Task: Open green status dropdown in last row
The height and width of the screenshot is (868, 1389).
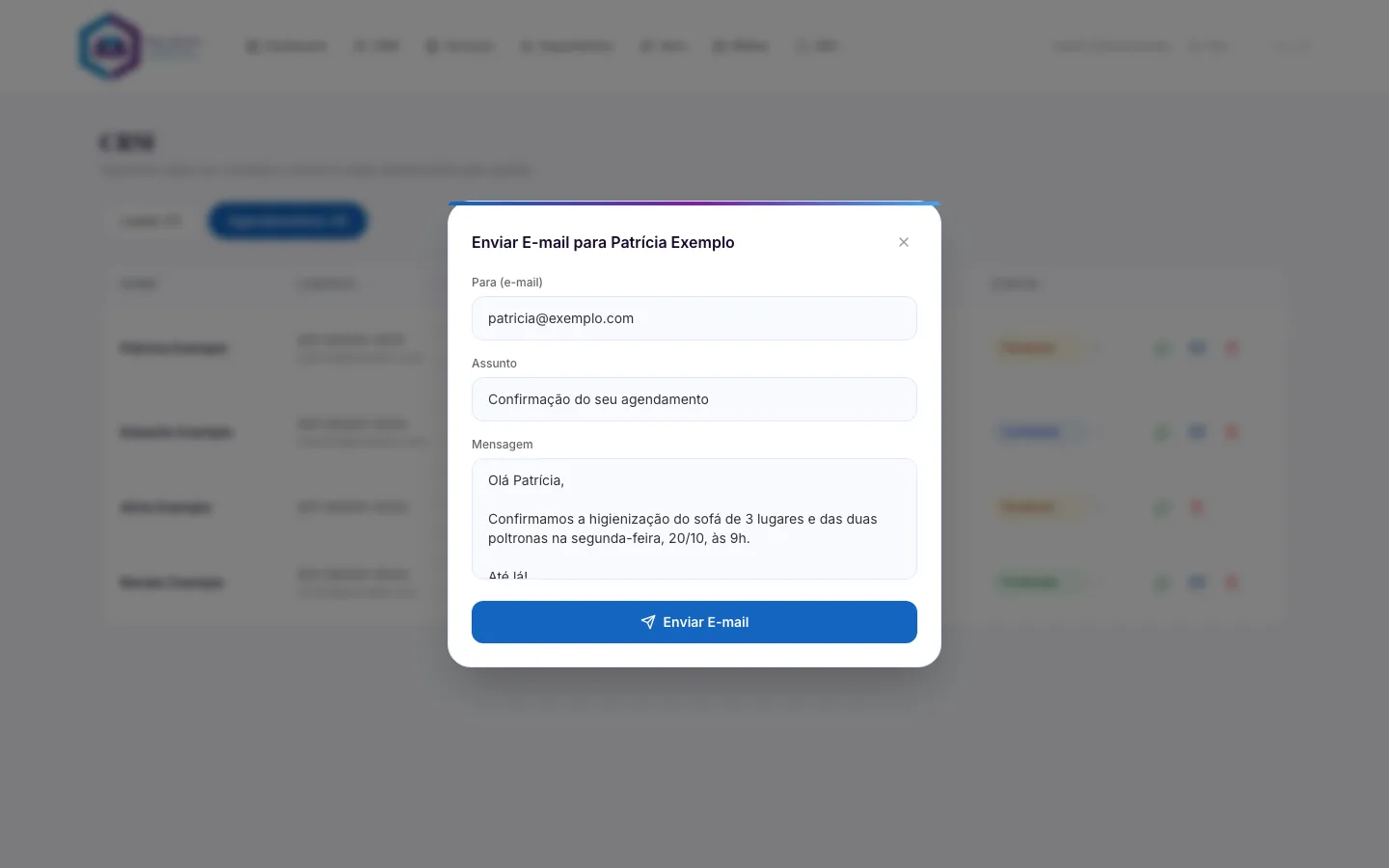Action: tap(1048, 583)
